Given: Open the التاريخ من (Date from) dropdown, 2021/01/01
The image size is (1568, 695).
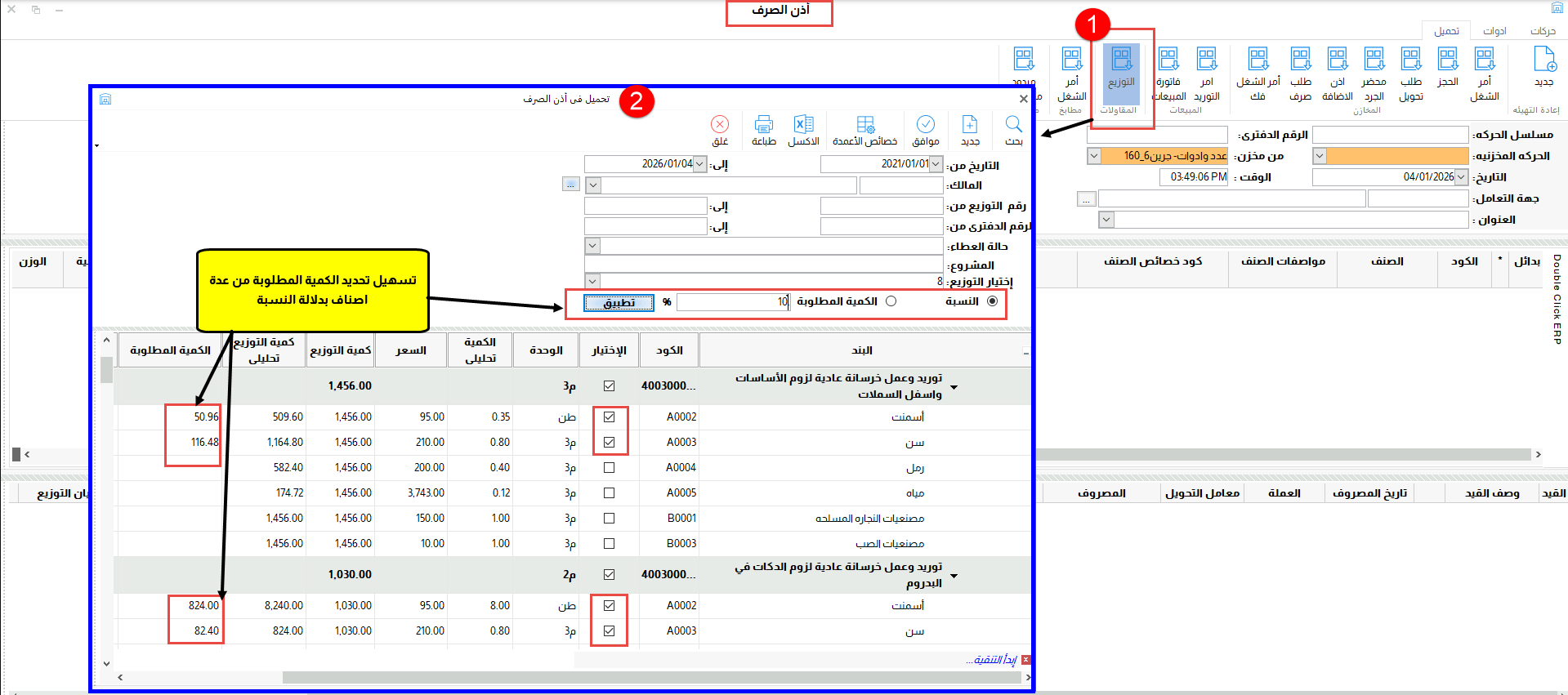Looking at the screenshot, I should 936,164.
